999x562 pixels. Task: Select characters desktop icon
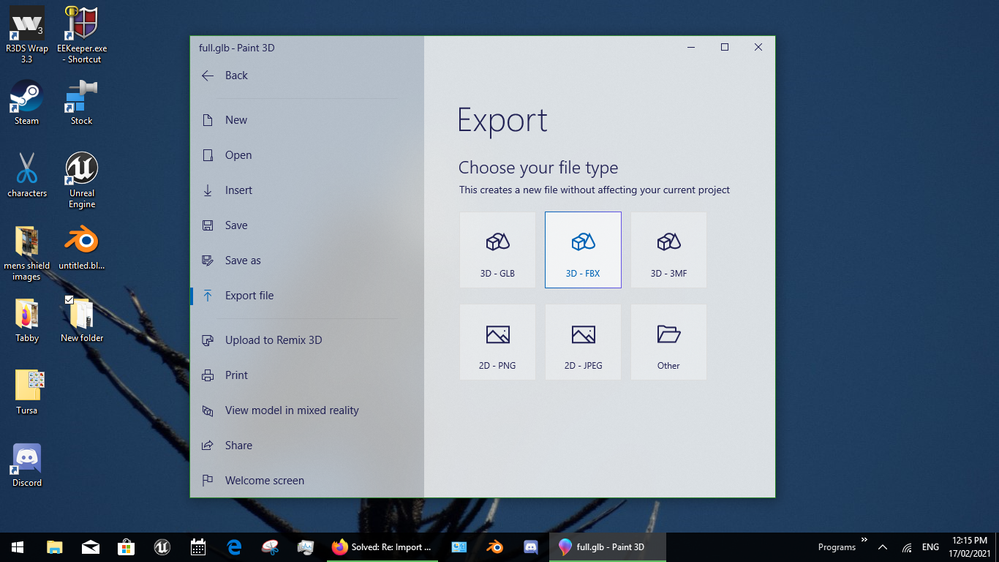27,175
